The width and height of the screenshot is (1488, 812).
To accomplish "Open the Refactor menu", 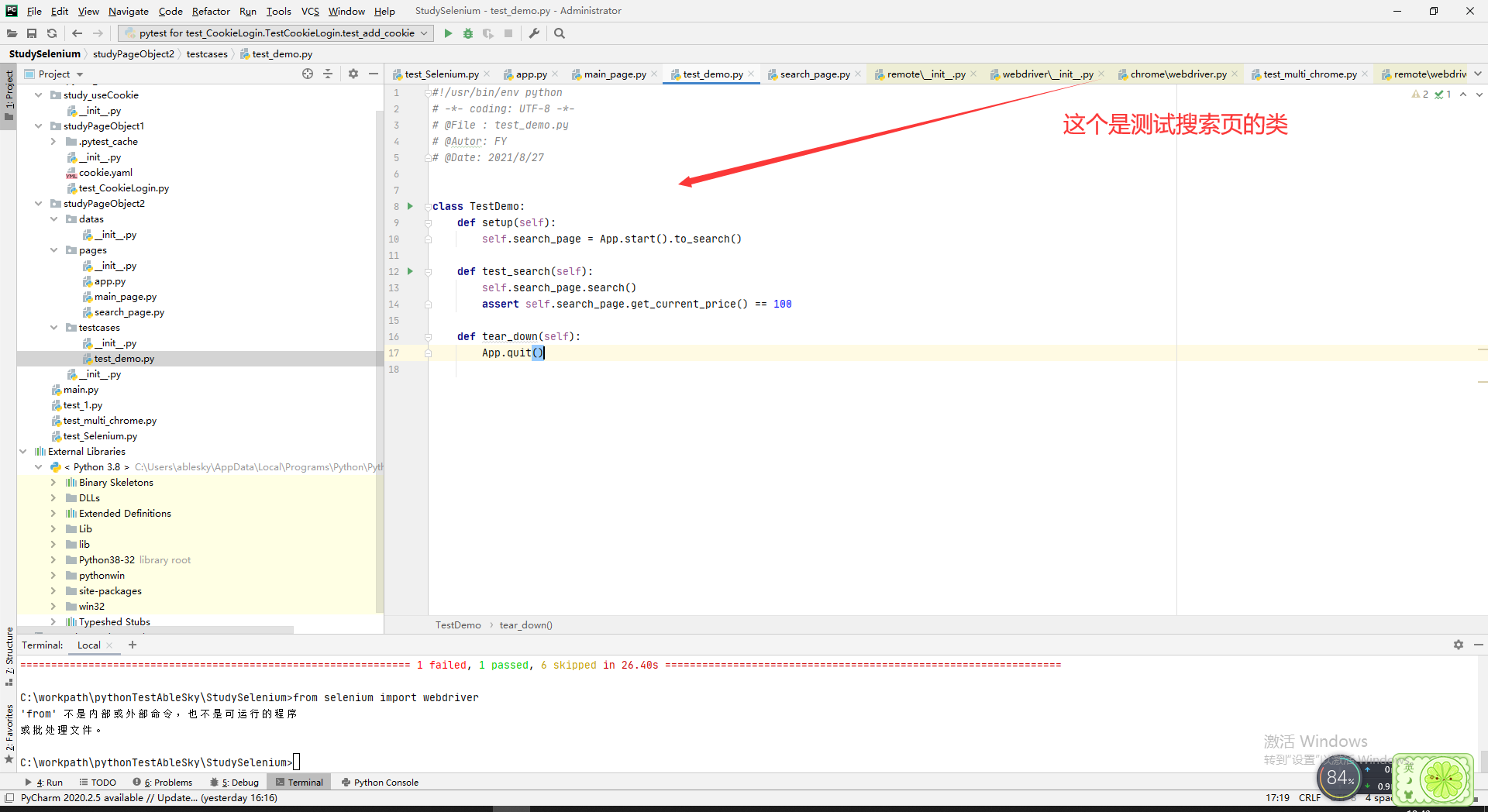I will click(211, 11).
